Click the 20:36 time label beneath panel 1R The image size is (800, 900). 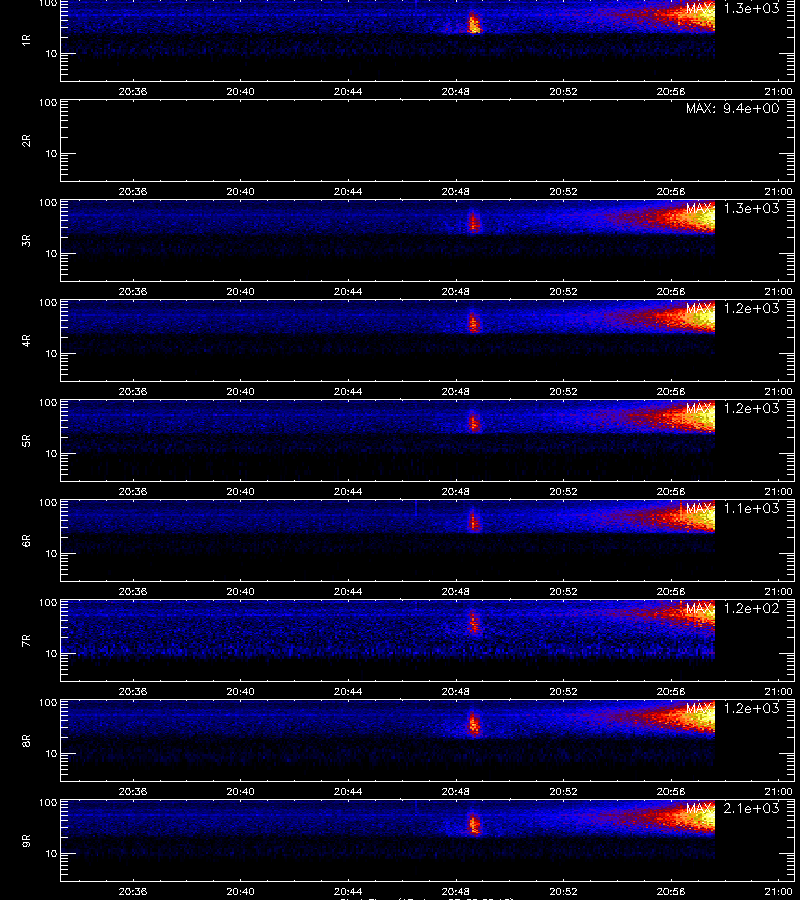(x=133, y=91)
